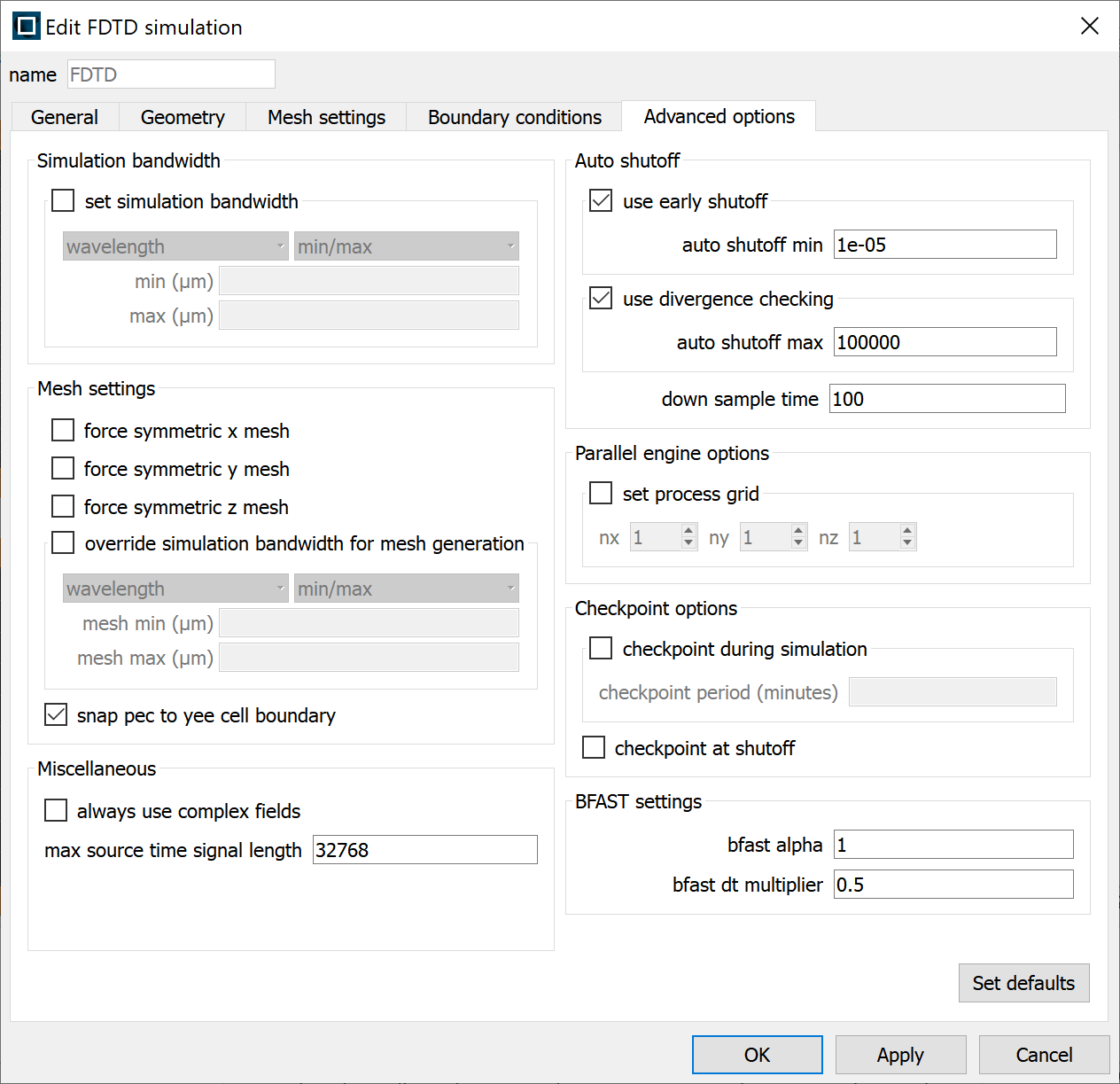Toggle force symmetric x mesh
Viewport: 1120px width, 1084px height.
[63, 431]
